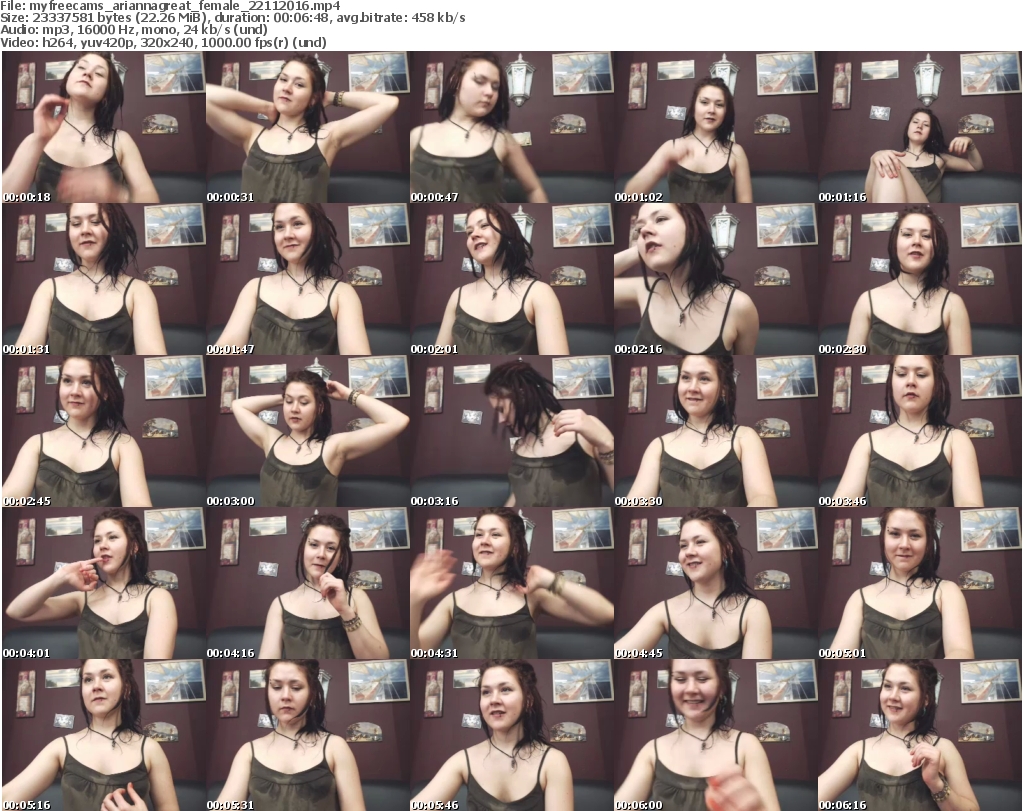The height and width of the screenshot is (811, 1024).
Task: Click the Audio: mp3 info line
Action: tap(134, 30)
